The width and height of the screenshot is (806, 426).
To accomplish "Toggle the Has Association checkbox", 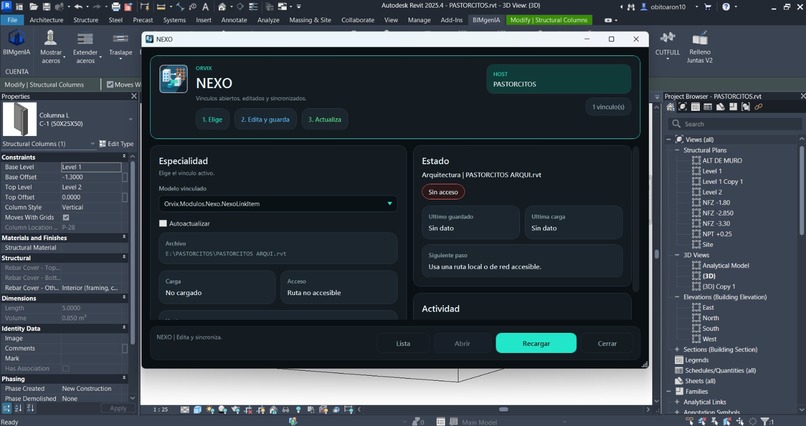I will click(x=66, y=368).
